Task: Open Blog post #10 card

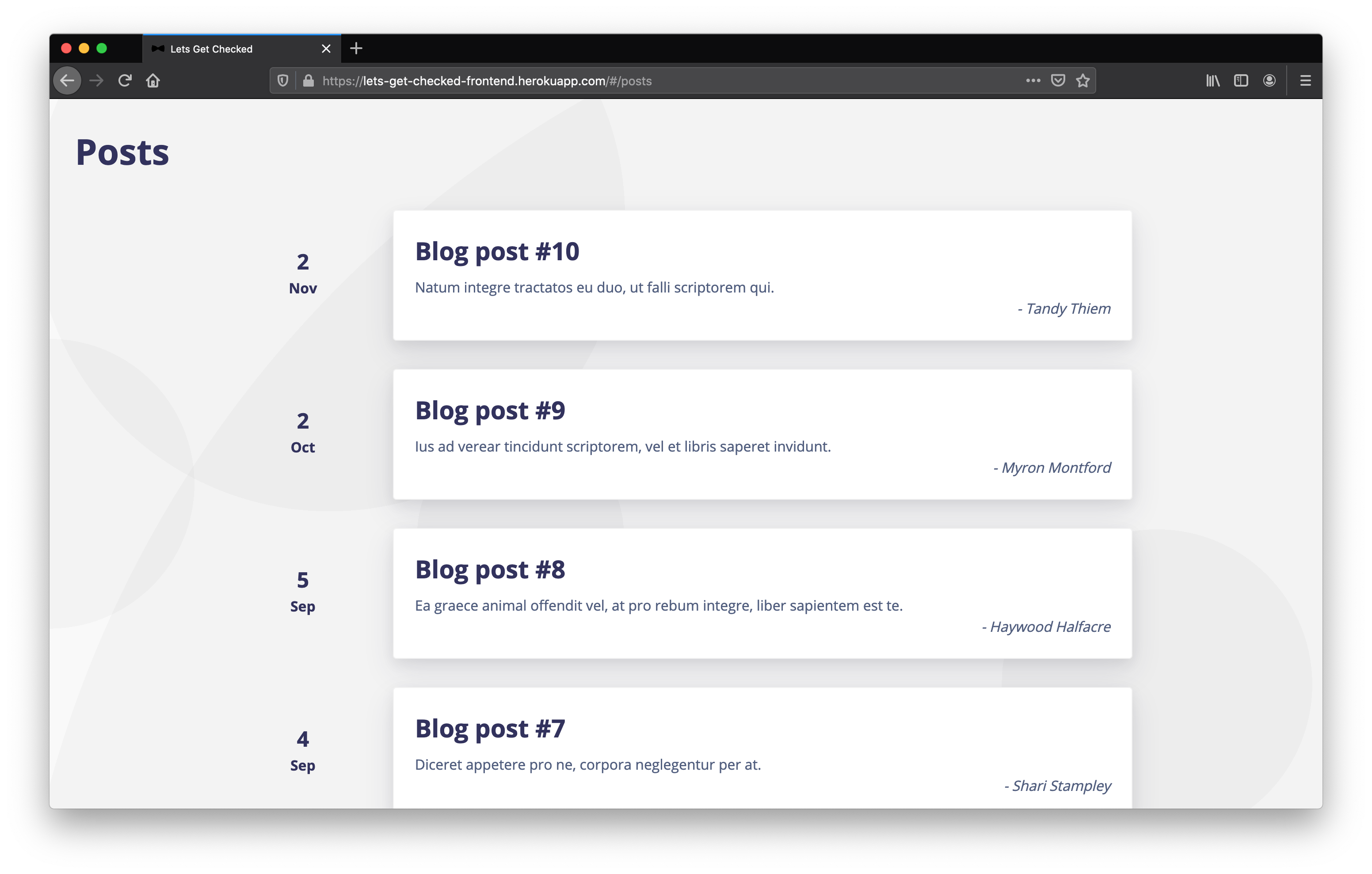Action: [x=762, y=275]
